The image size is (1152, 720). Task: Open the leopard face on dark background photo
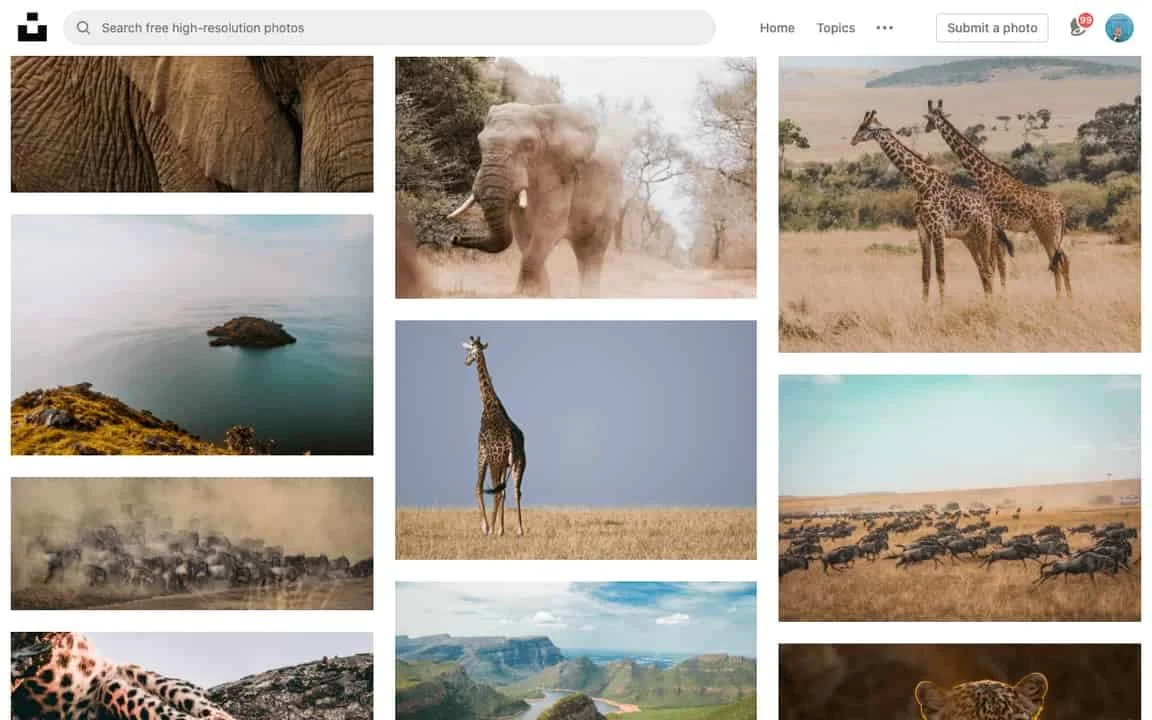point(960,682)
